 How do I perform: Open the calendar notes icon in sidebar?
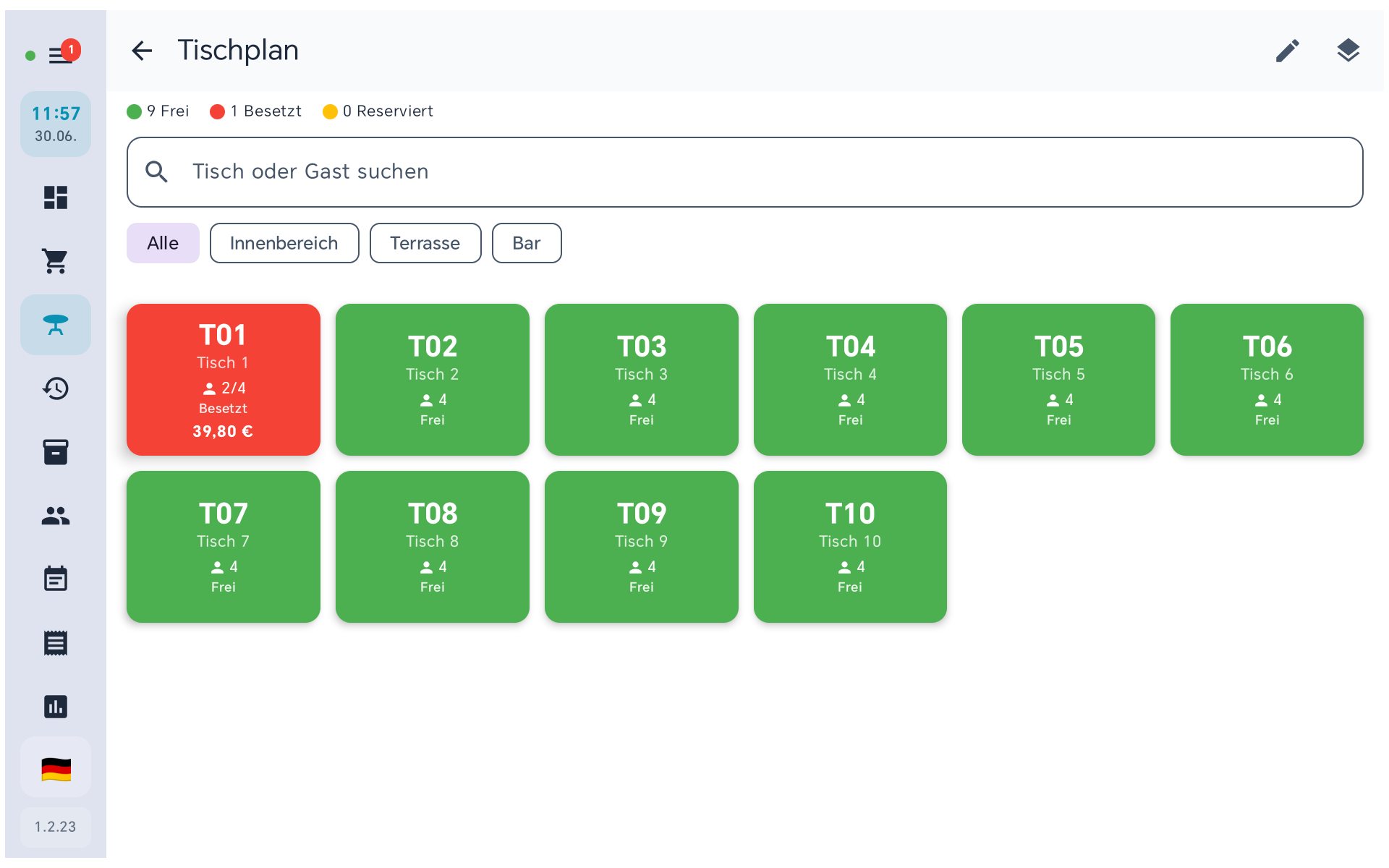(x=56, y=579)
